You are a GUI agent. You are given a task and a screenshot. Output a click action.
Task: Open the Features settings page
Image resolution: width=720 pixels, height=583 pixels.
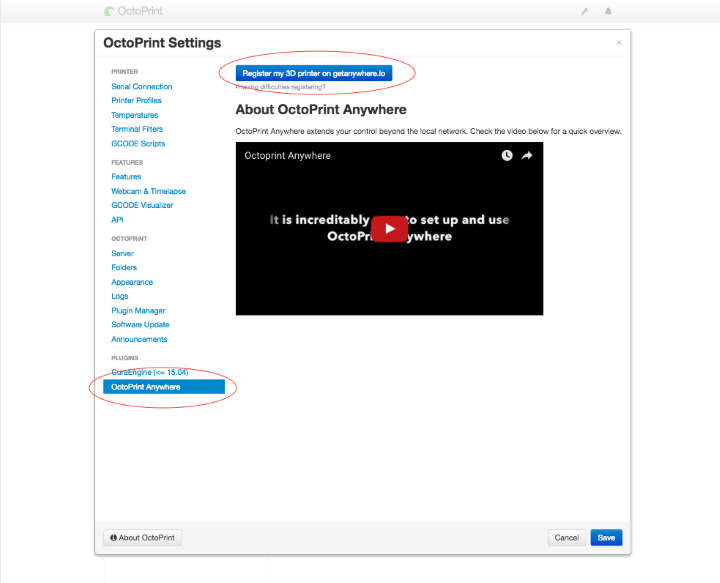(126, 176)
